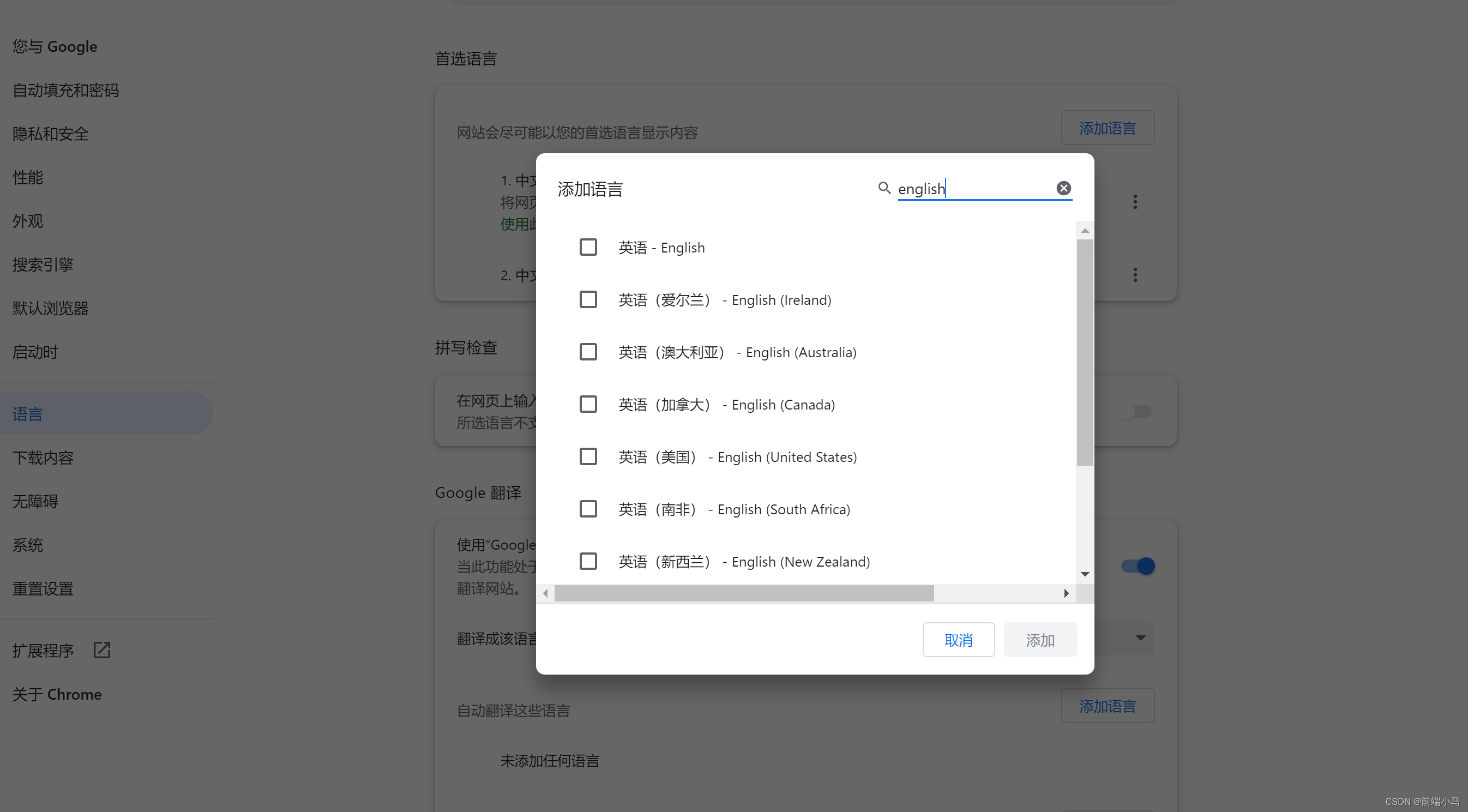Viewport: 1468px width, 812px height.
Task: Open more options for first language
Action: (x=1135, y=202)
